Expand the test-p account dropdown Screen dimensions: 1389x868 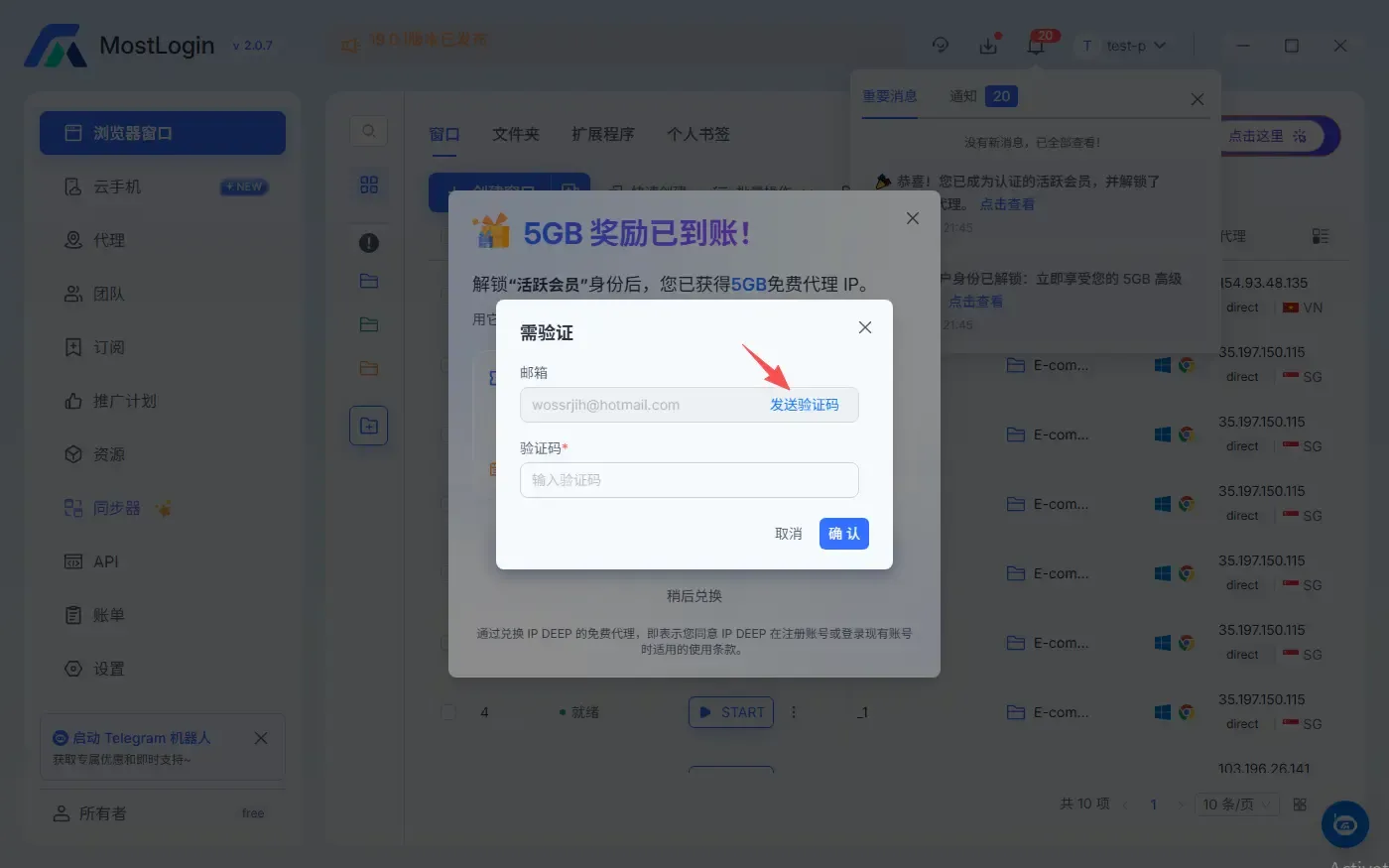pos(1124,46)
